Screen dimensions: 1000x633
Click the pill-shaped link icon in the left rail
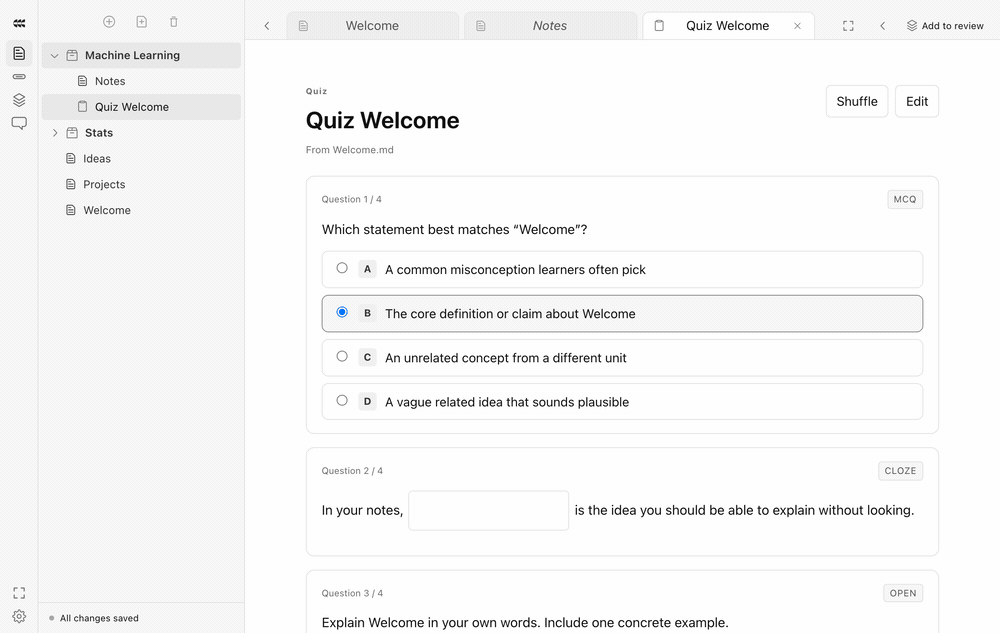pos(19,77)
